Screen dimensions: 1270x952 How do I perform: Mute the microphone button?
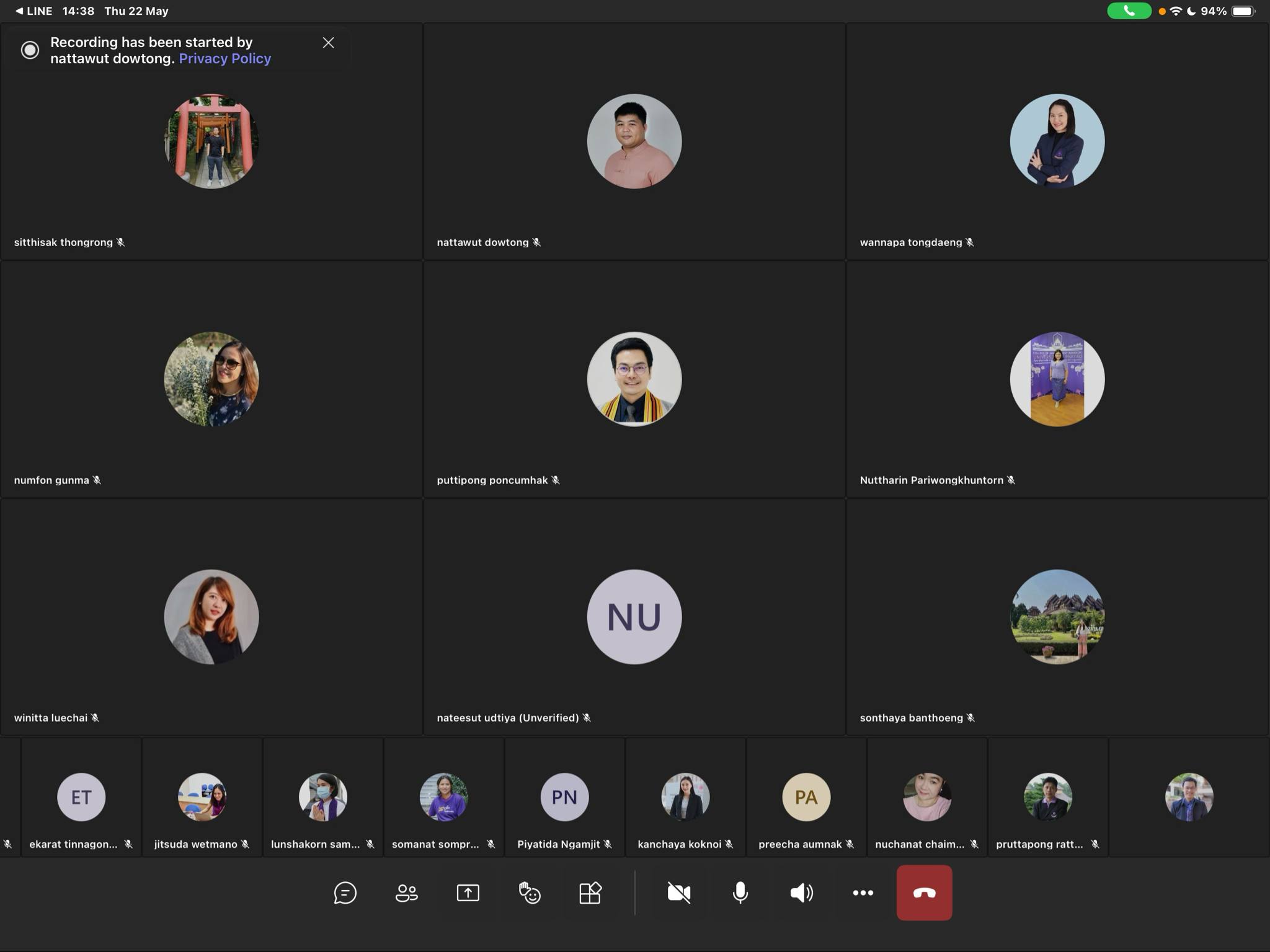click(x=740, y=892)
